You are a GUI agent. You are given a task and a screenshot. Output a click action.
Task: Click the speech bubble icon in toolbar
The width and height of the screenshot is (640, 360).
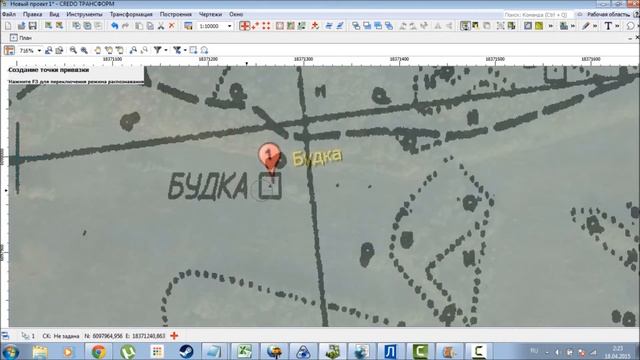click(x=630, y=26)
